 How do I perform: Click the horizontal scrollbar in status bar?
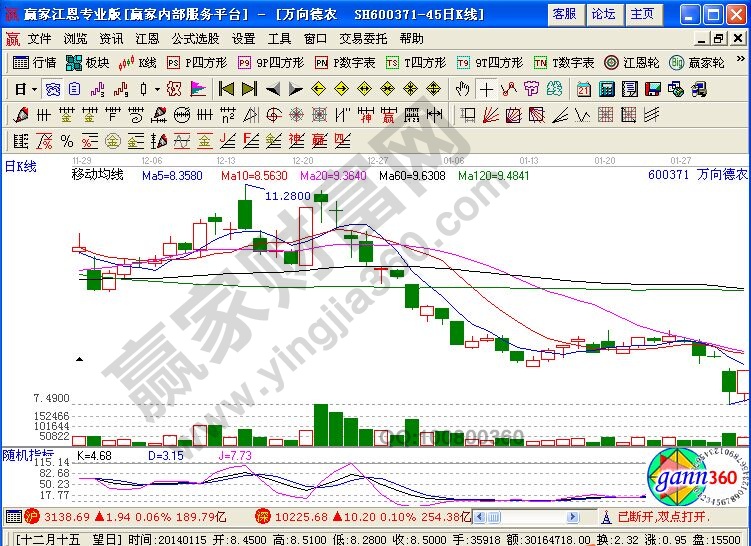click(540, 517)
